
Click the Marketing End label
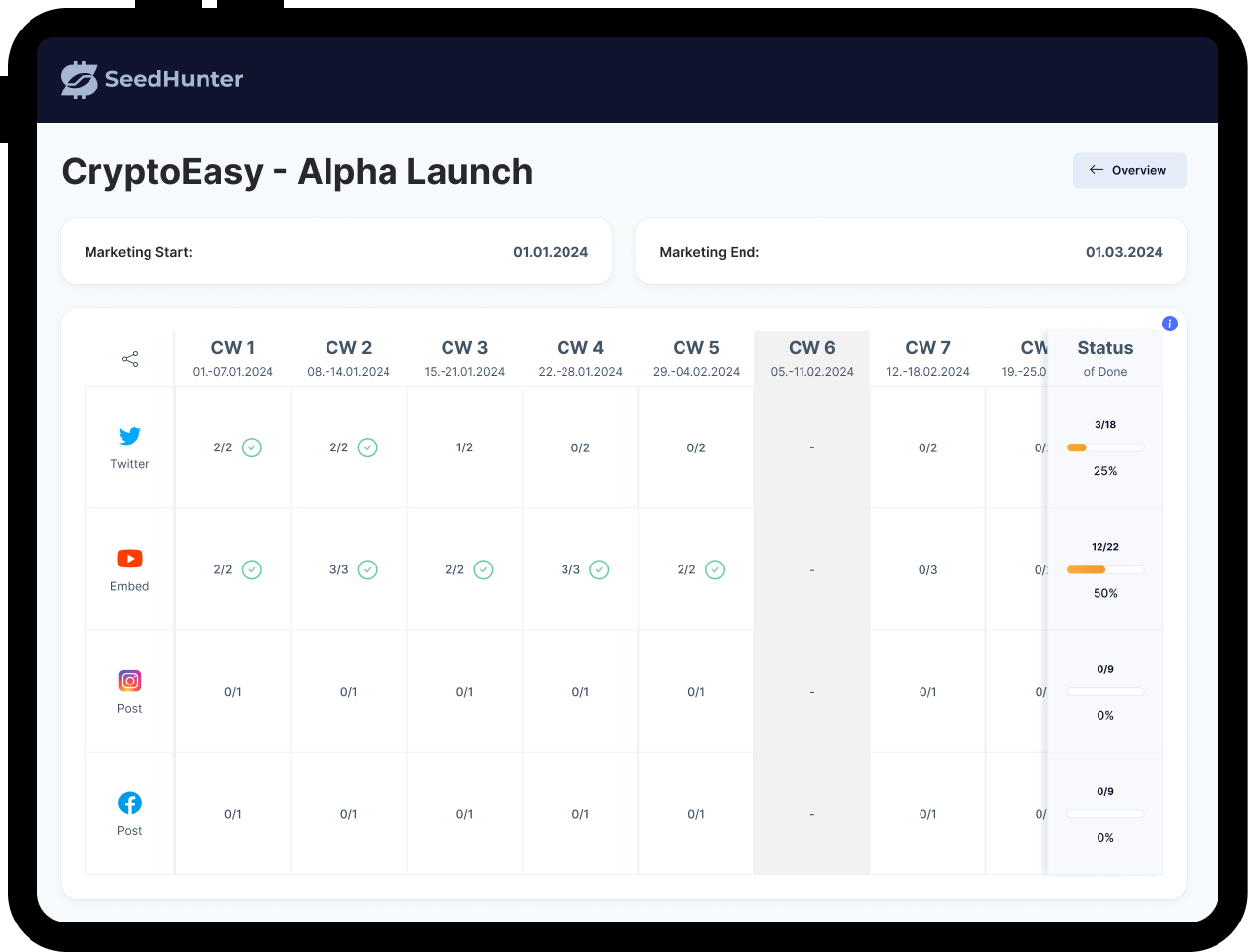pyautogui.click(x=709, y=252)
